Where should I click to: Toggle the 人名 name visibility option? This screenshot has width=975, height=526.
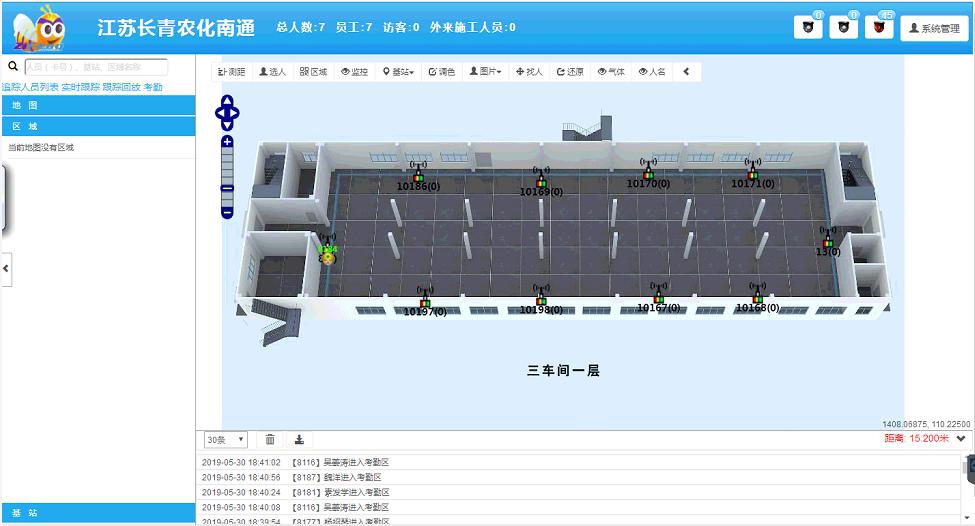[x=652, y=72]
